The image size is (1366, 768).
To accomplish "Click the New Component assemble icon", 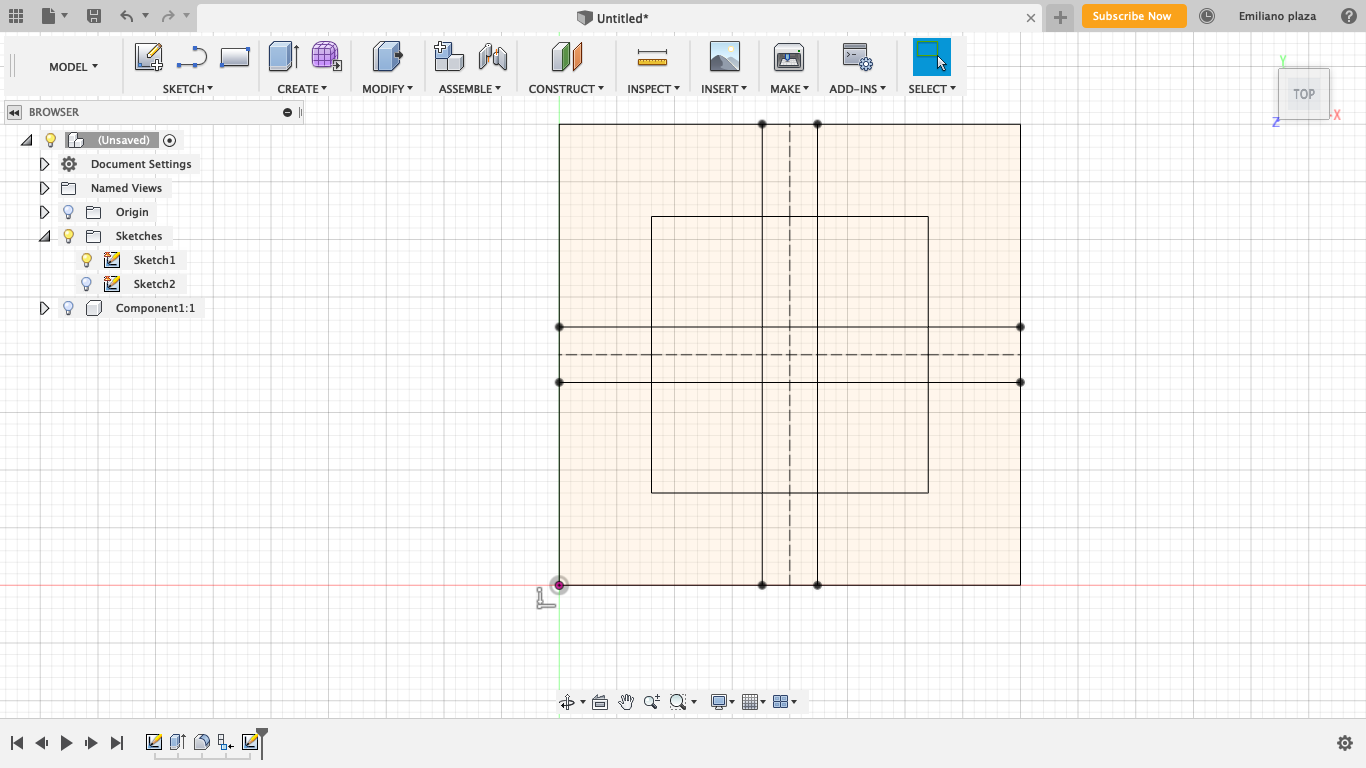I will tap(449, 57).
